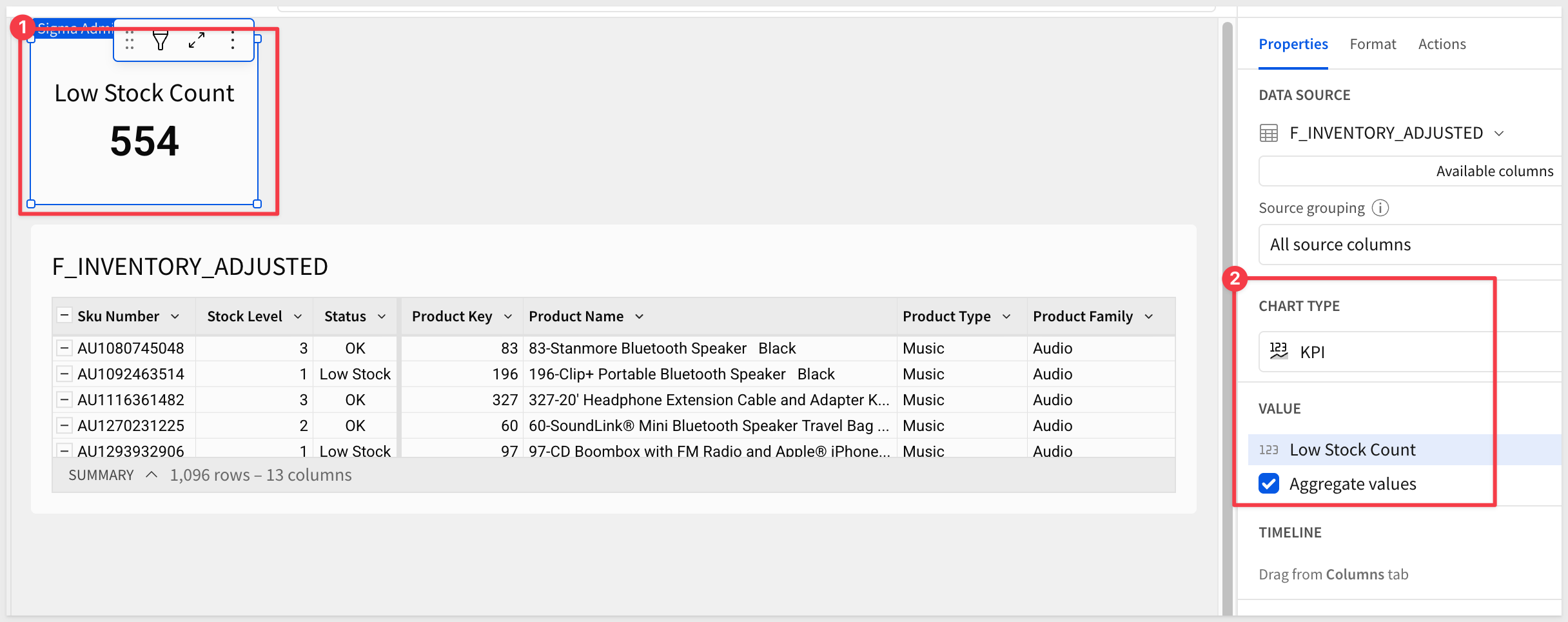The image size is (1568, 622).
Task: Open the Stock Level column menu arrow
Action: pos(298,316)
